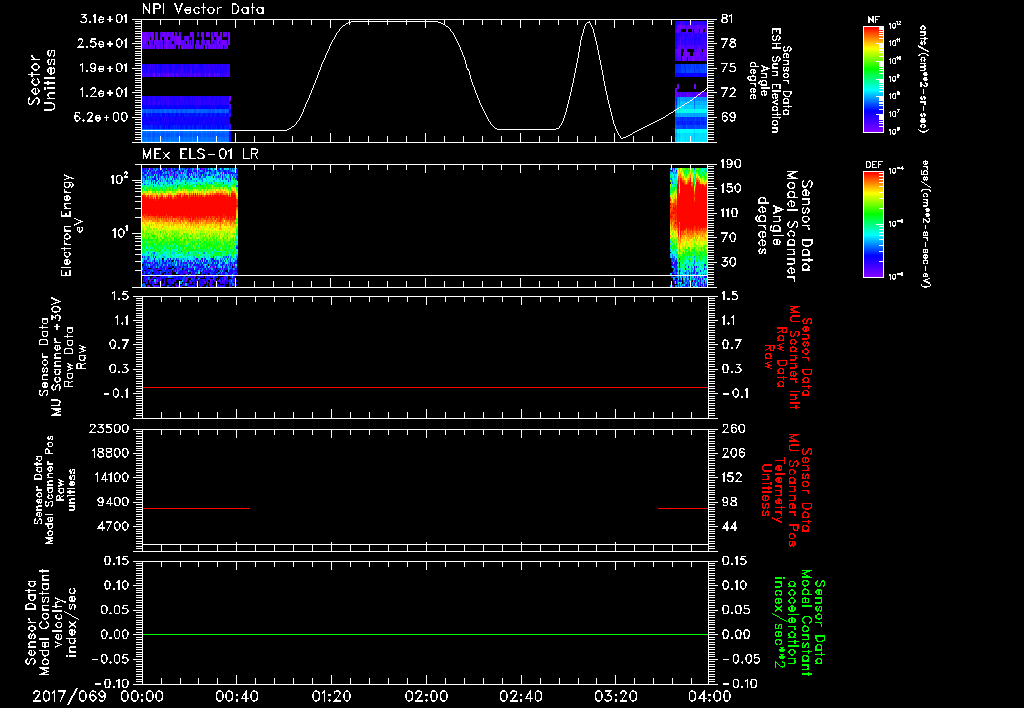
Task: Select the NF color bar
Action: coord(874,79)
